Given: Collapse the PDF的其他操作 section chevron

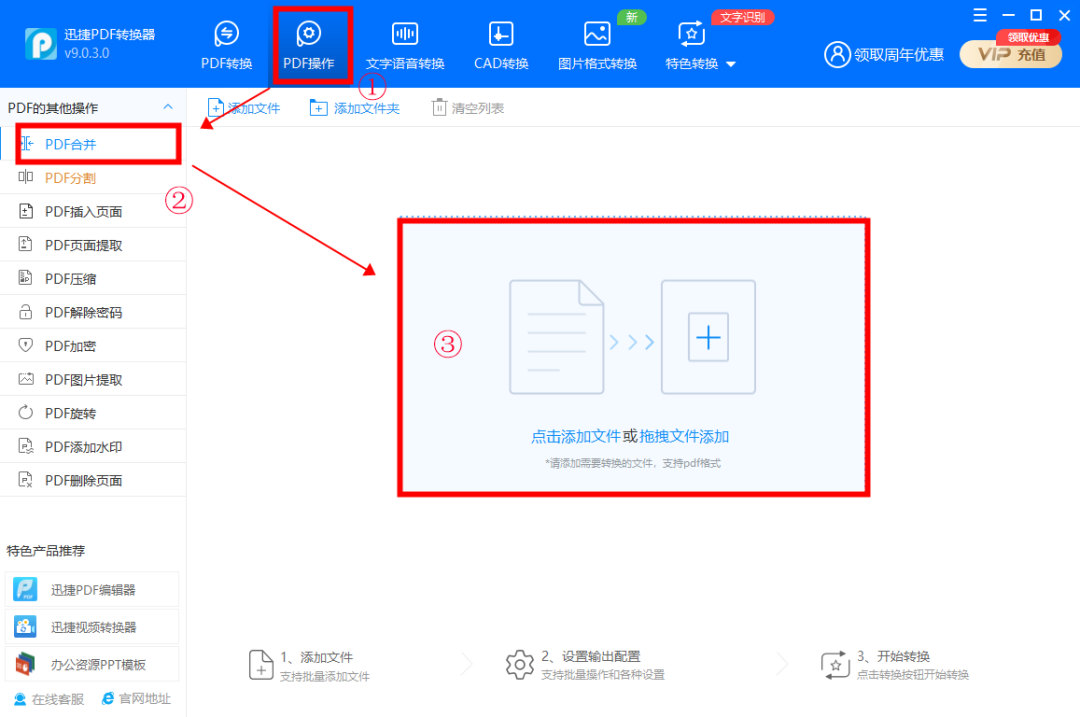Looking at the screenshot, I should tap(168, 107).
